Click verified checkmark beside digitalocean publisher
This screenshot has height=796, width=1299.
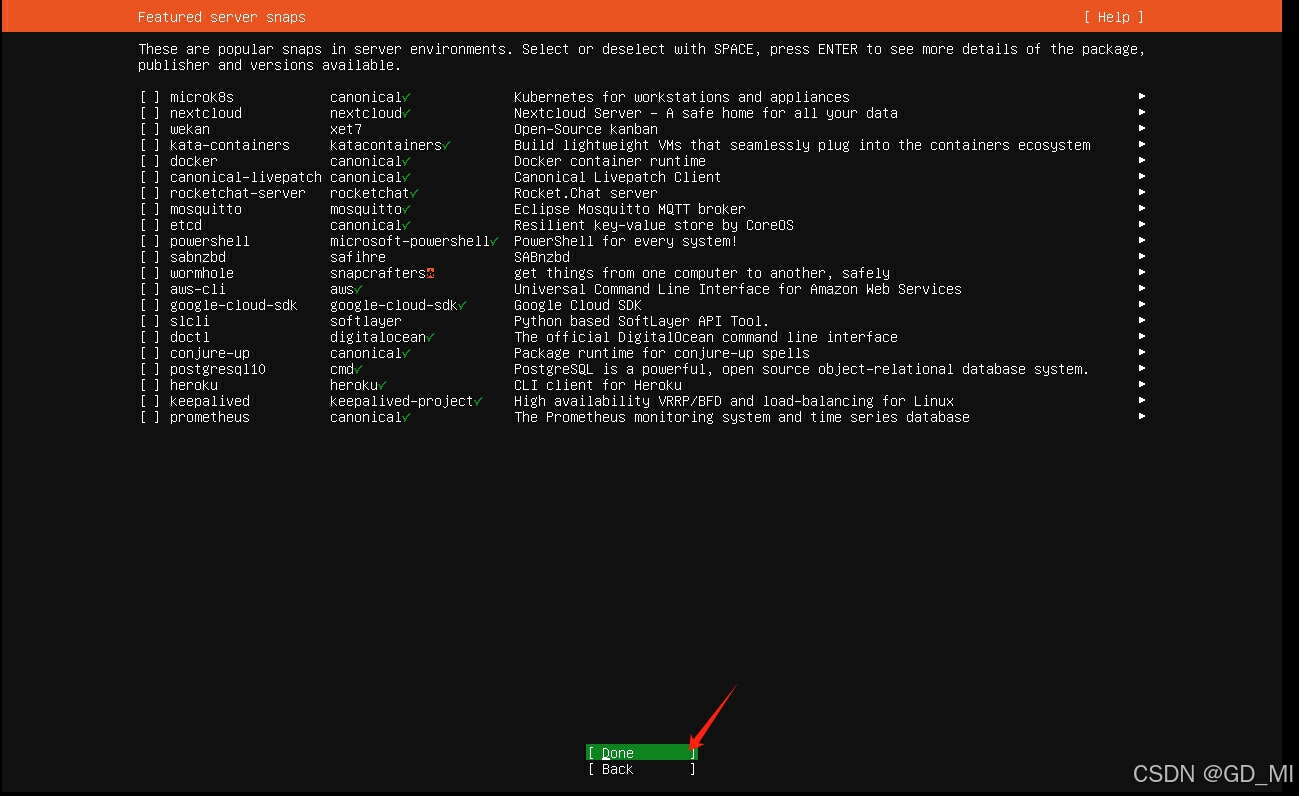430,337
